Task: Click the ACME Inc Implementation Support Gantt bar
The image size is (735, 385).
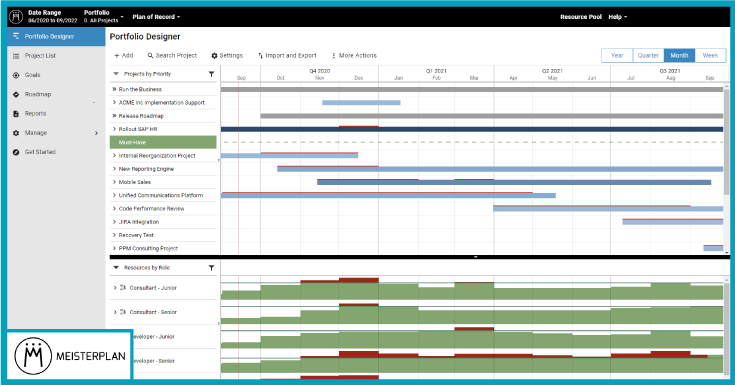Action: [361, 103]
